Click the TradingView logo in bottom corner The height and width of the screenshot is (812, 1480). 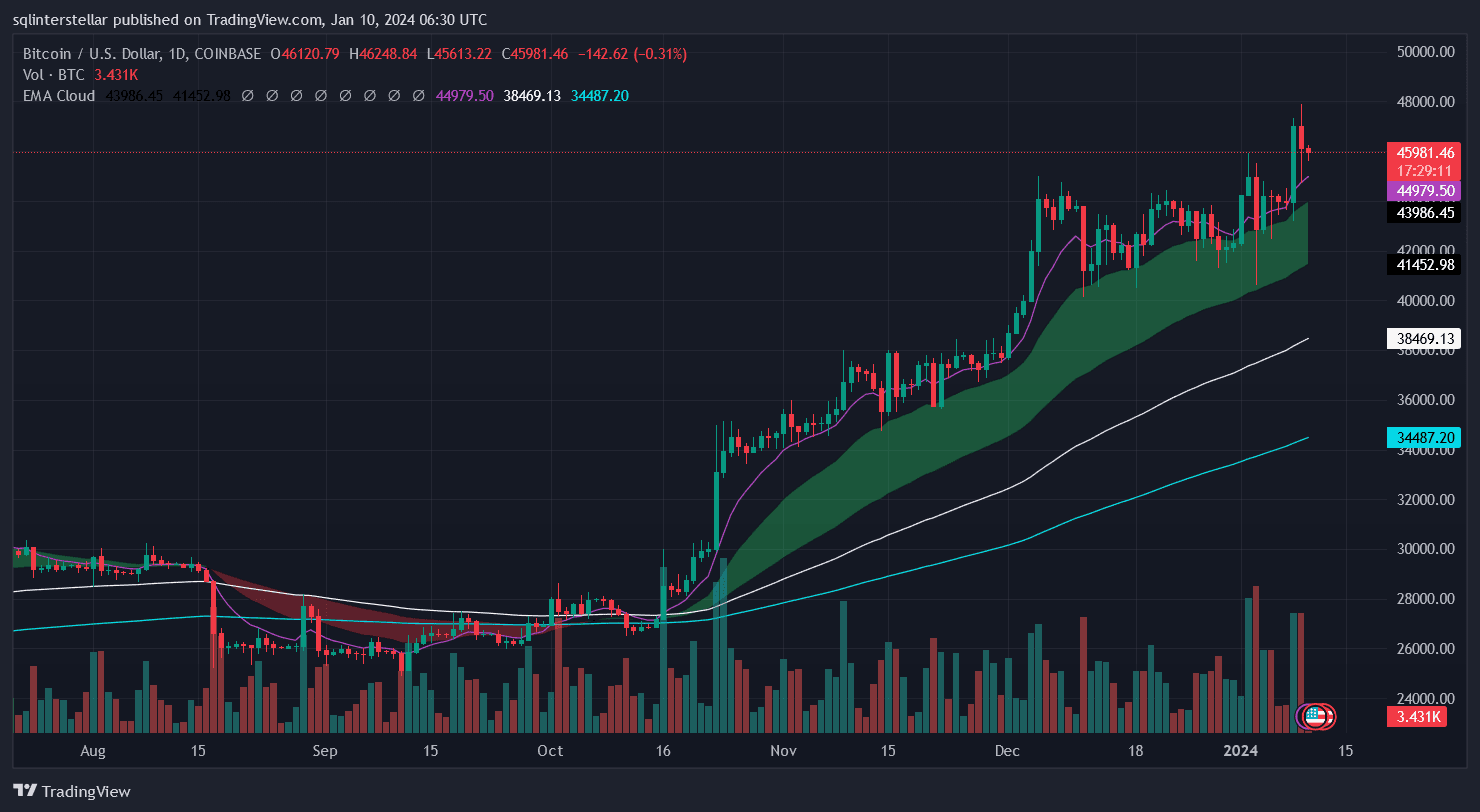[71, 791]
